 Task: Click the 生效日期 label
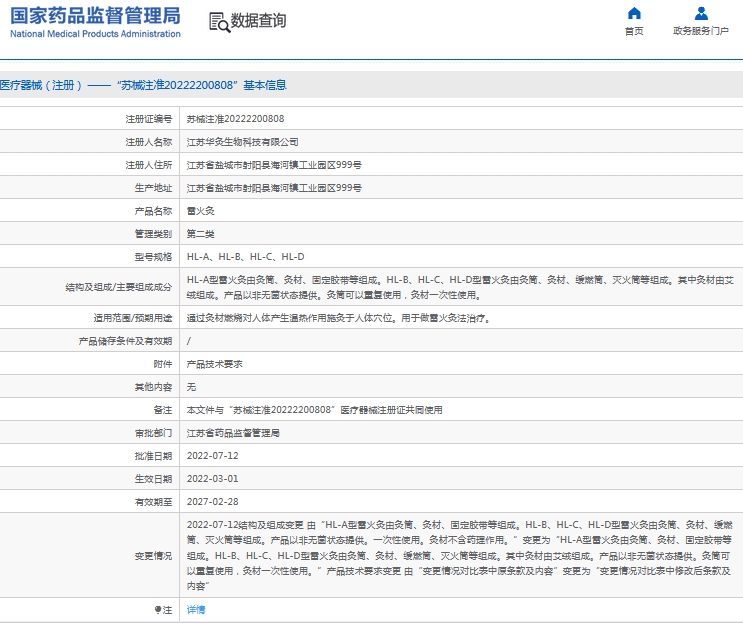(x=154, y=479)
